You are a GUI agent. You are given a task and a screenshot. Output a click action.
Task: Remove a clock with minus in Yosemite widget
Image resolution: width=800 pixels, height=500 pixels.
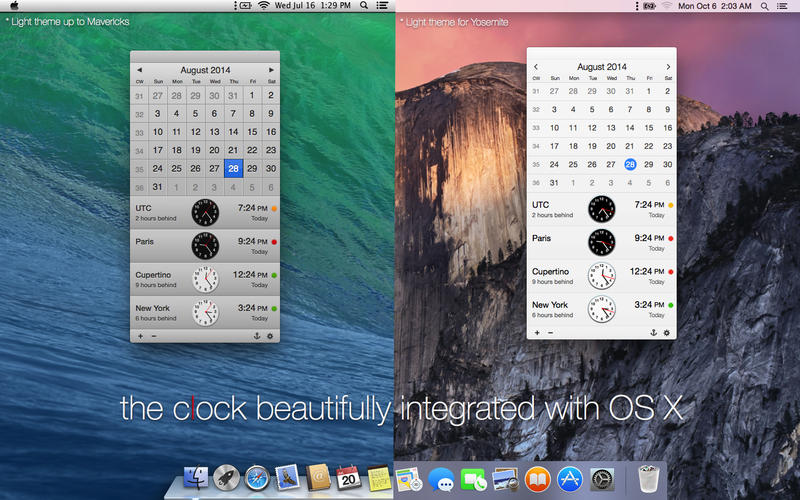(x=551, y=333)
